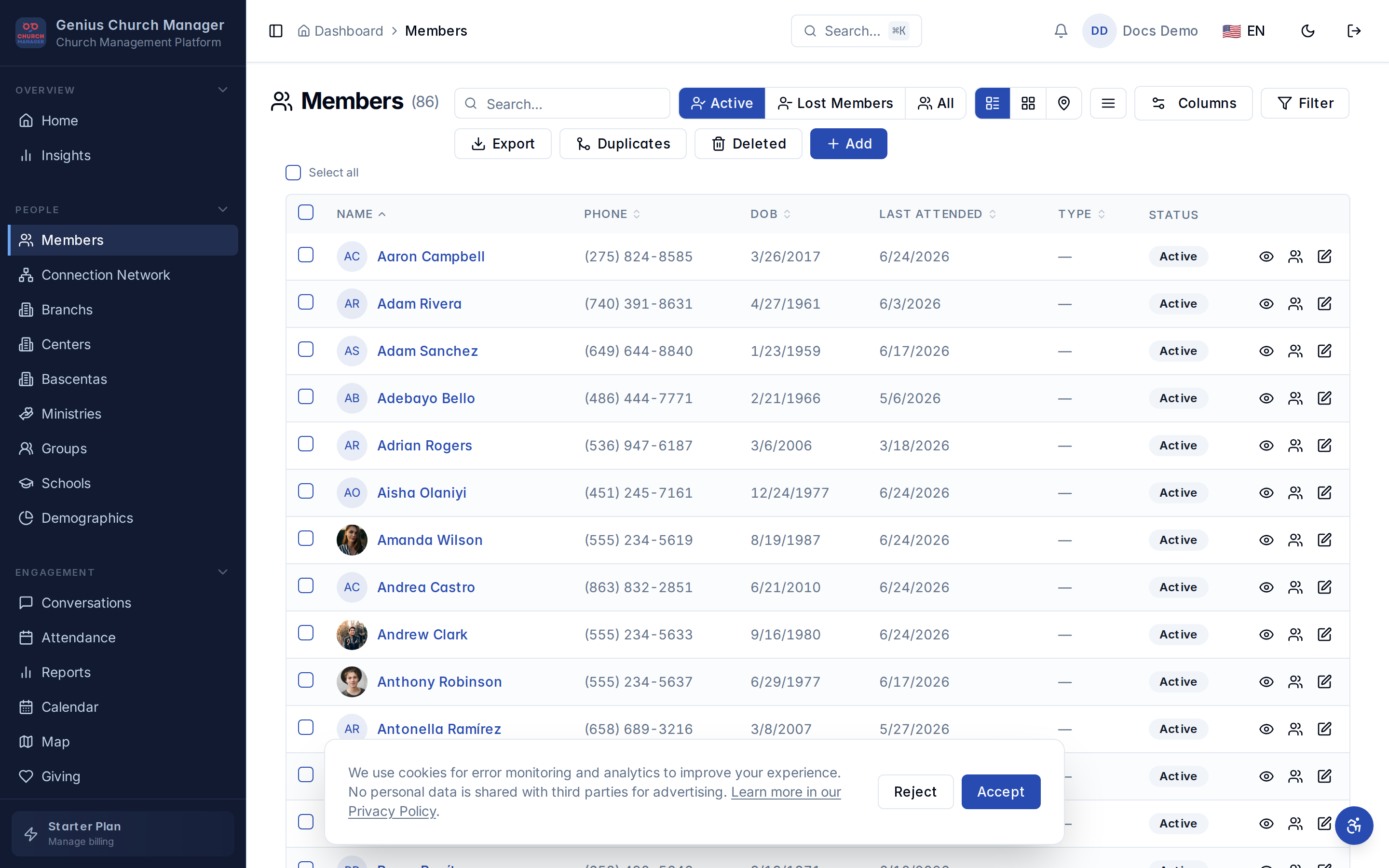1389x868 pixels.
Task: Sort table by Phone column
Action: pos(612,214)
